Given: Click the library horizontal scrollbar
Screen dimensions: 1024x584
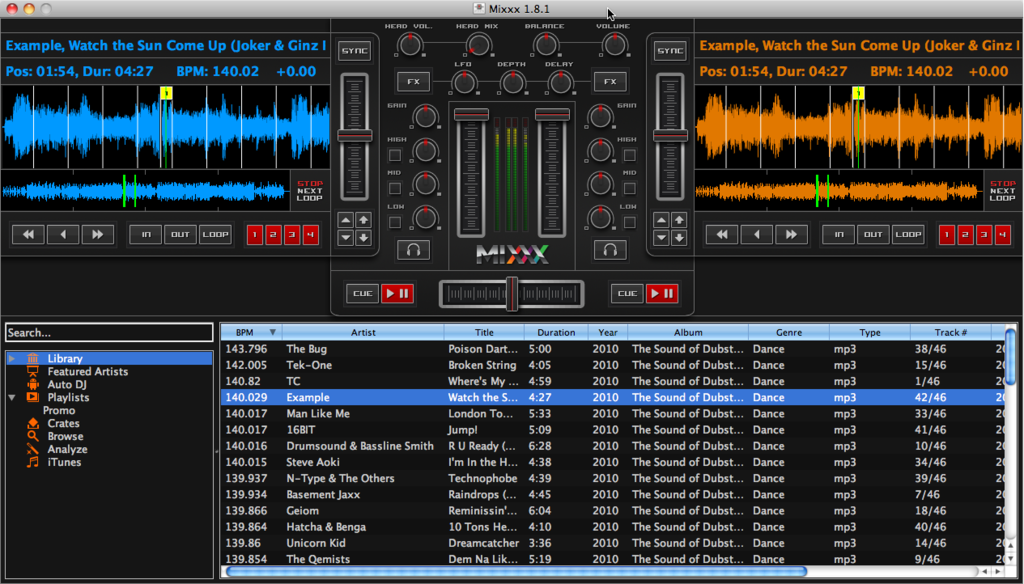Looking at the screenshot, I should point(516,572).
